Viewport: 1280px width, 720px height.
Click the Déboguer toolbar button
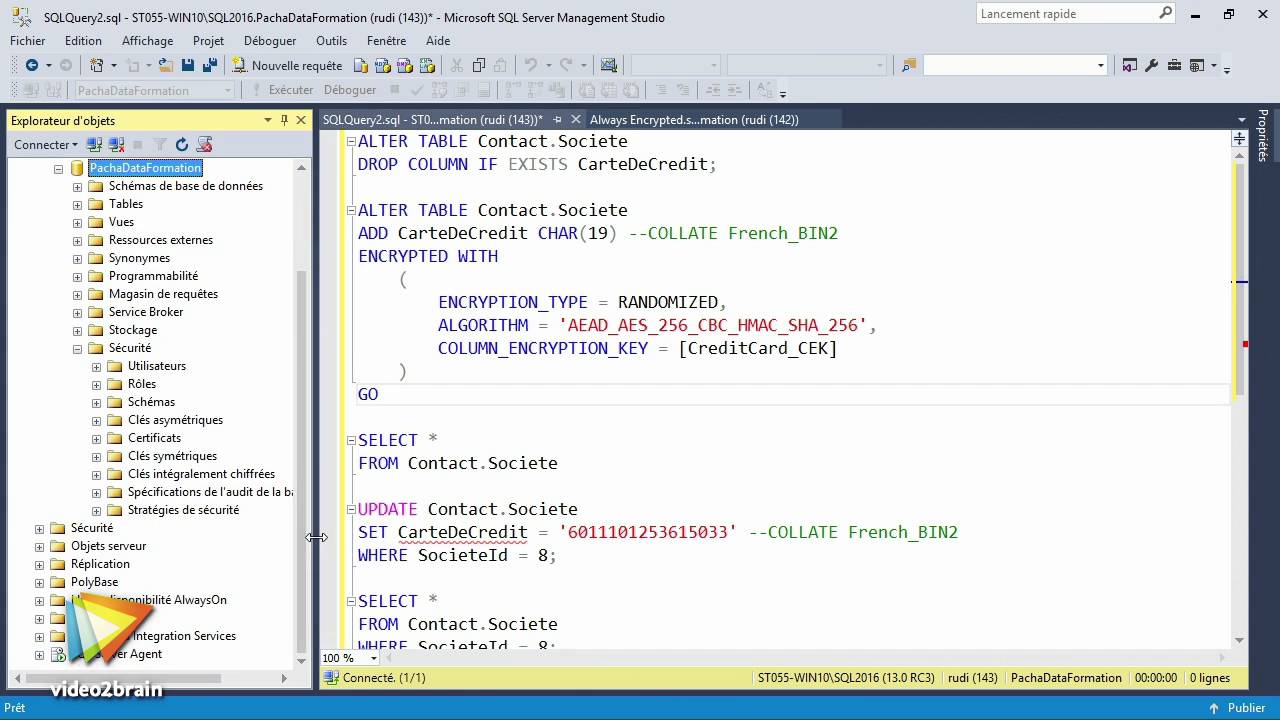(x=350, y=90)
